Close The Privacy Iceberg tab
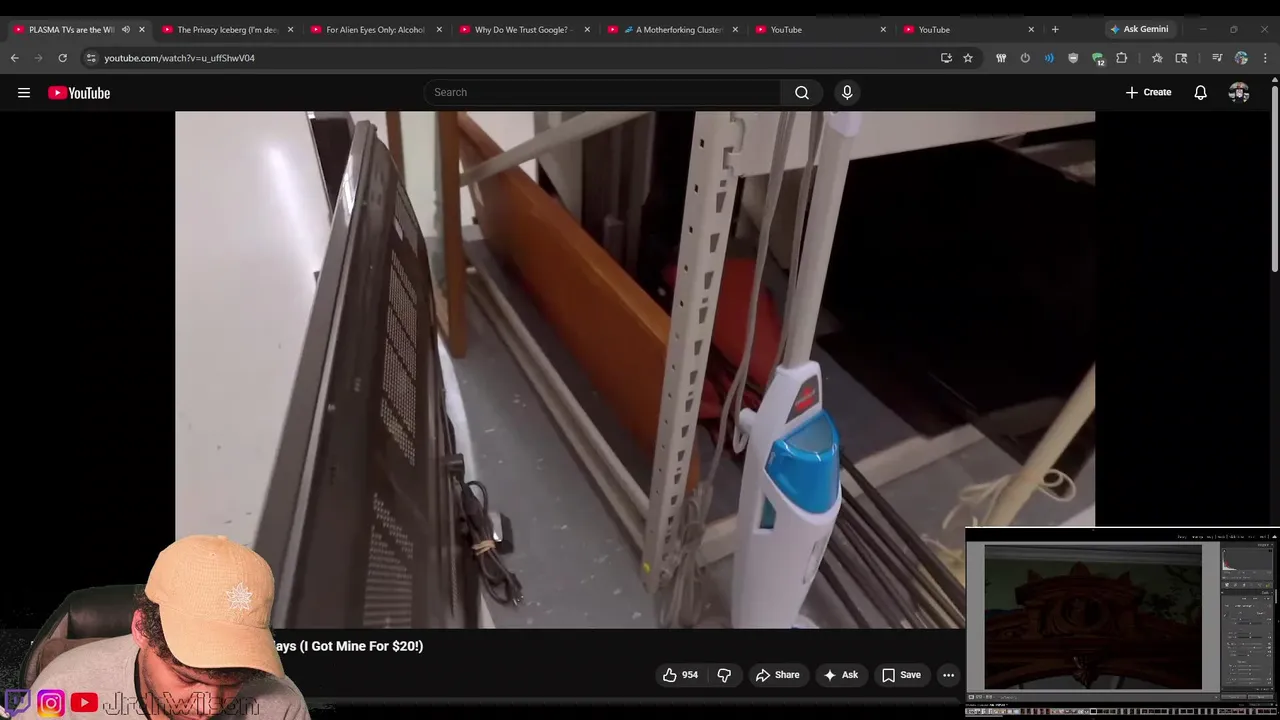Image resolution: width=1280 pixels, height=720 pixels. [x=290, y=30]
